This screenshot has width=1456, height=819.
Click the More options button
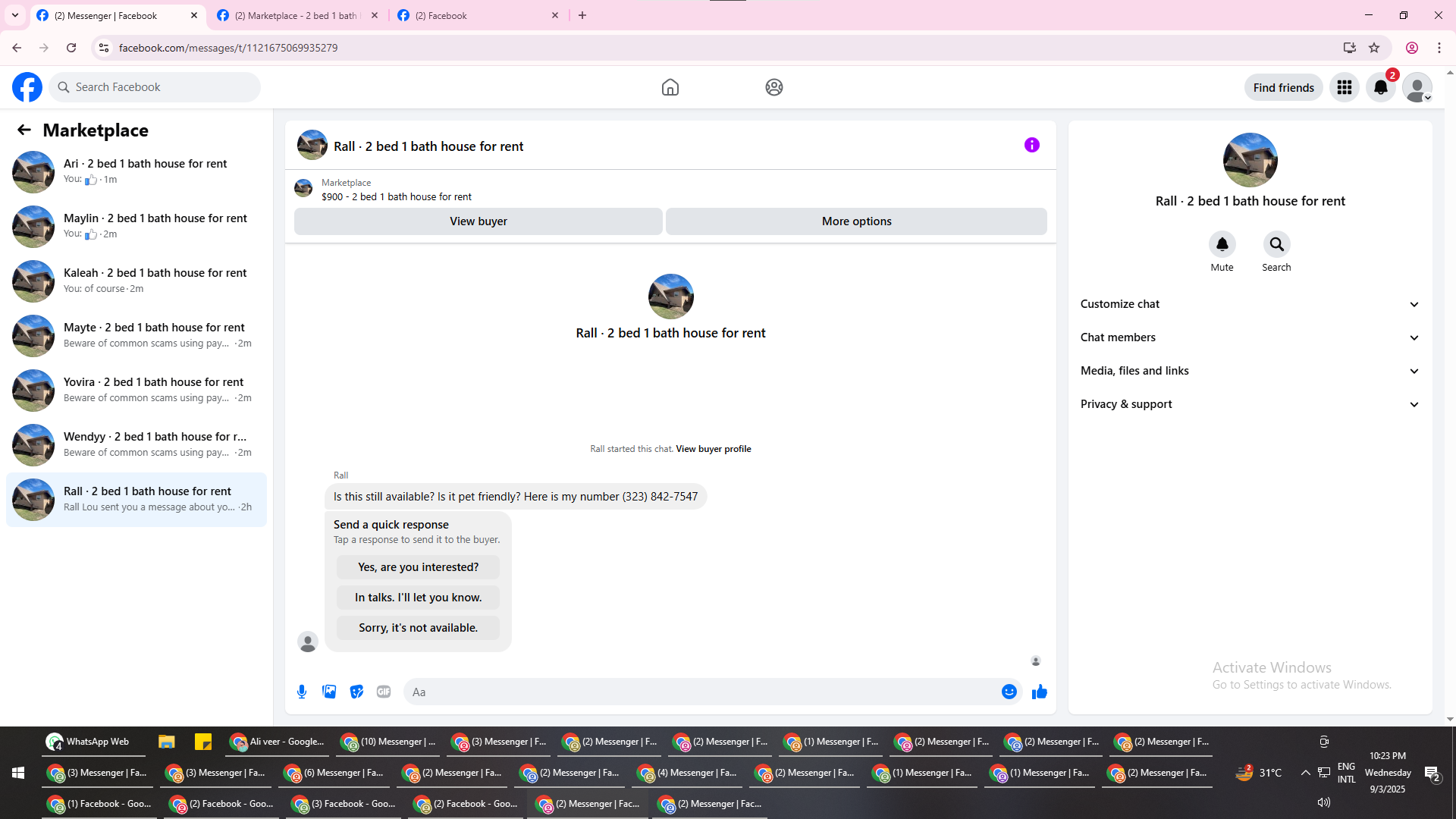[x=856, y=221]
